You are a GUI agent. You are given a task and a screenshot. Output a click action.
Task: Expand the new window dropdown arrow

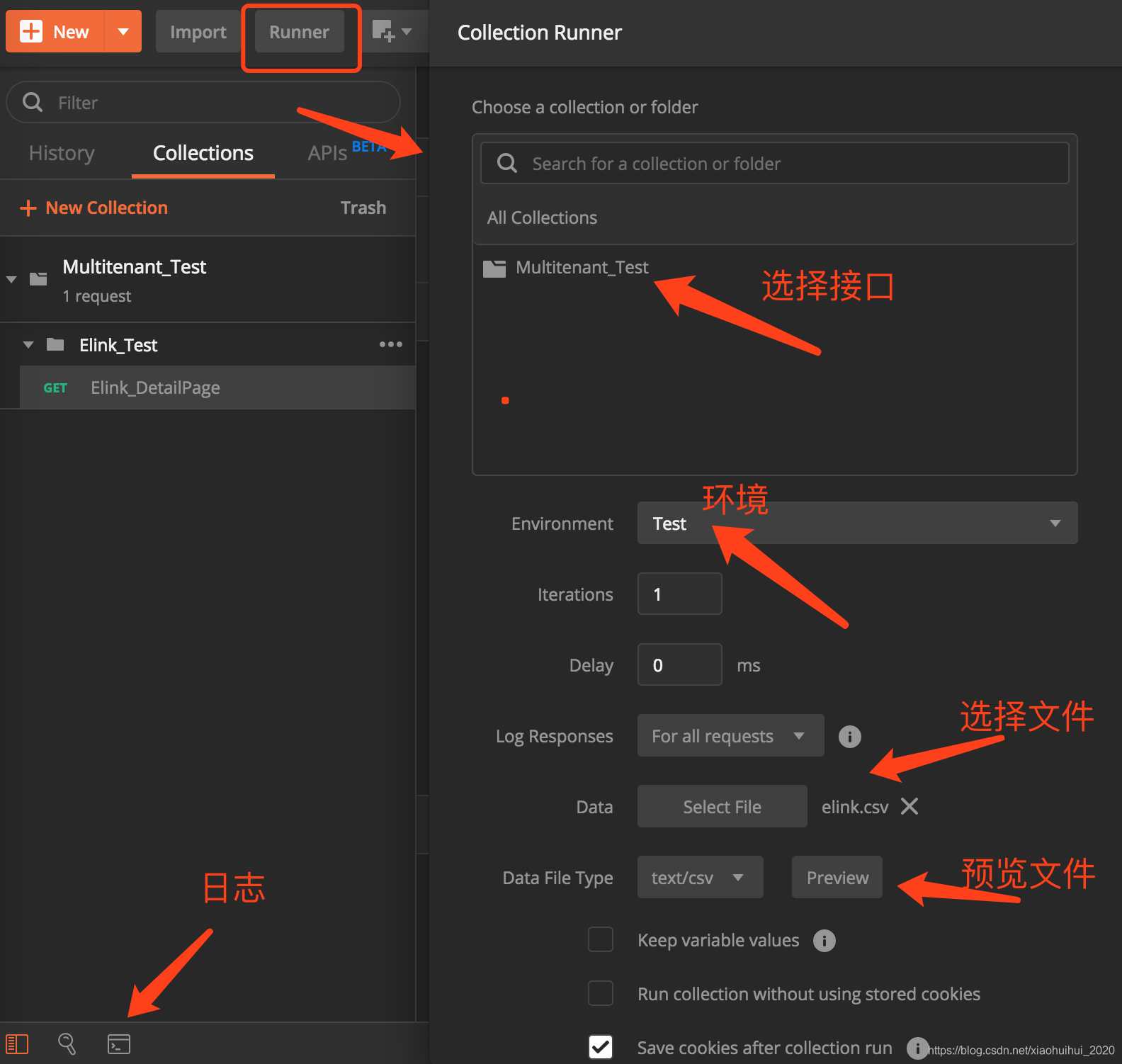pyautogui.click(x=407, y=31)
